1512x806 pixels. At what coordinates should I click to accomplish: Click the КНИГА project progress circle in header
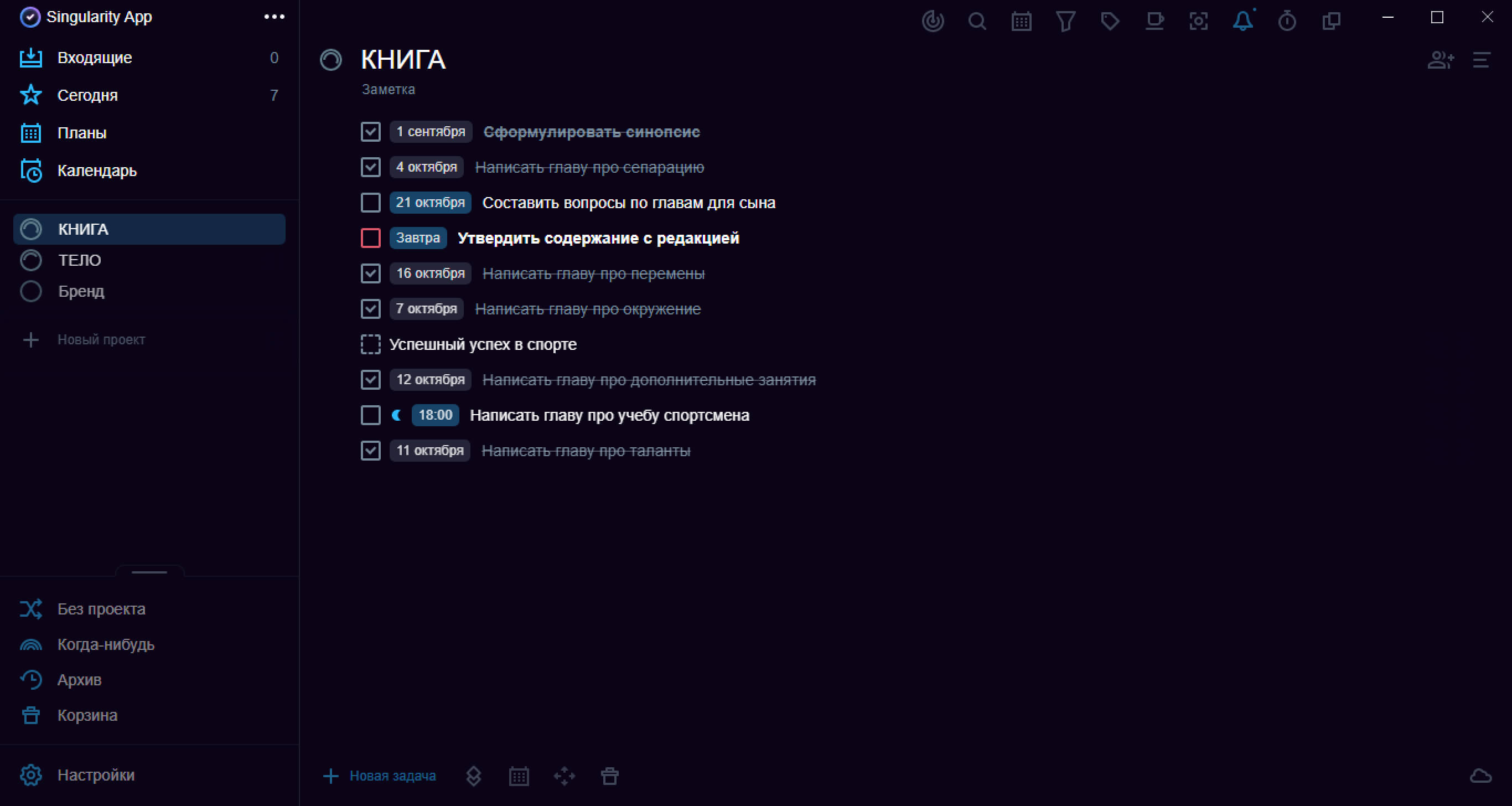click(x=331, y=60)
